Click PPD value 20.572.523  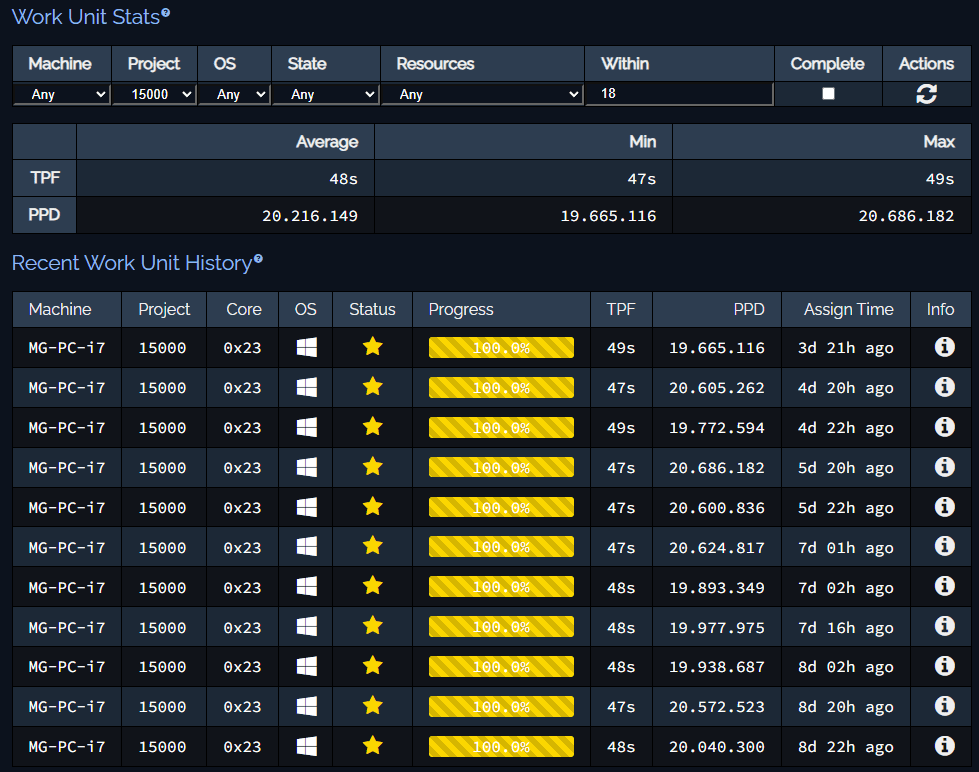pyautogui.click(x=717, y=707)
